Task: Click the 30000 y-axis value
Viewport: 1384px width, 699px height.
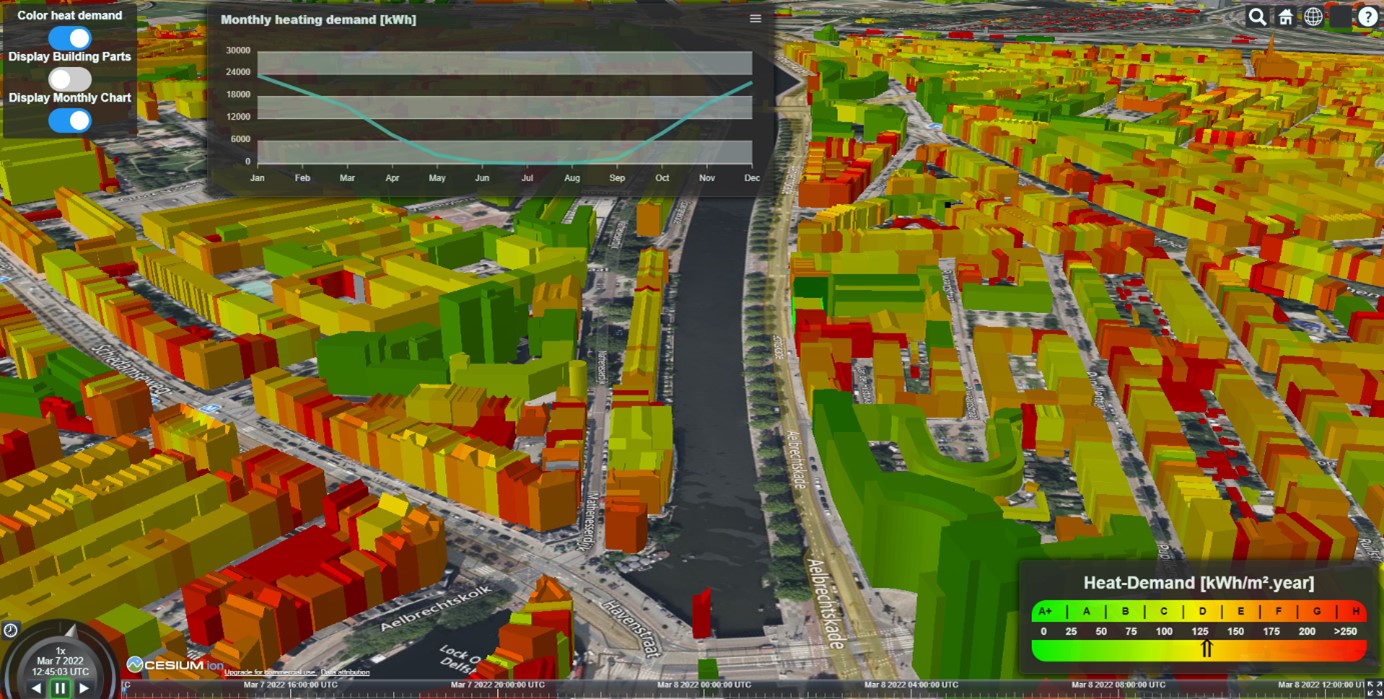Action: click(x=238, y=50)
